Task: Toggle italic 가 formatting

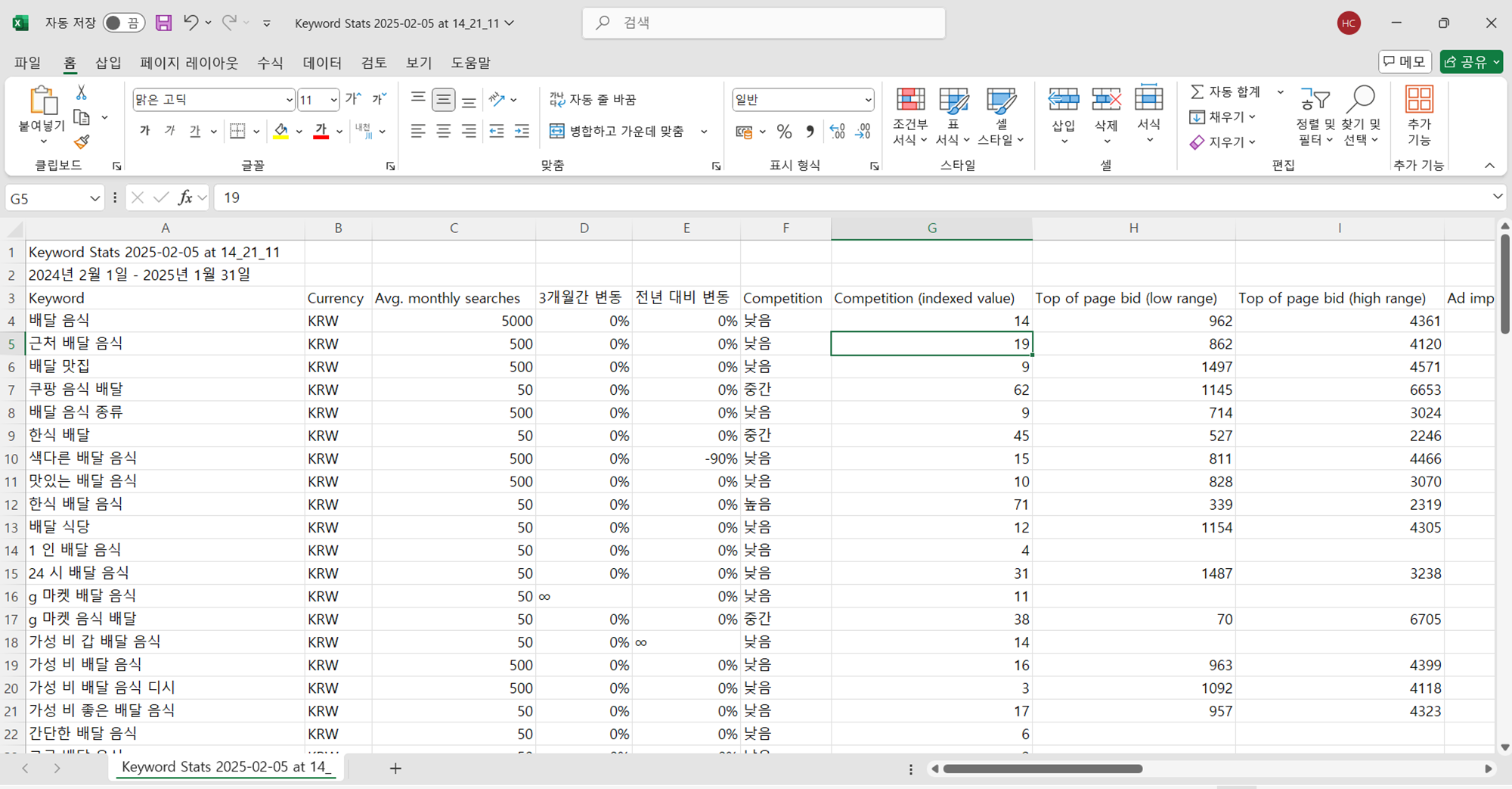Action: pos(170,131)
